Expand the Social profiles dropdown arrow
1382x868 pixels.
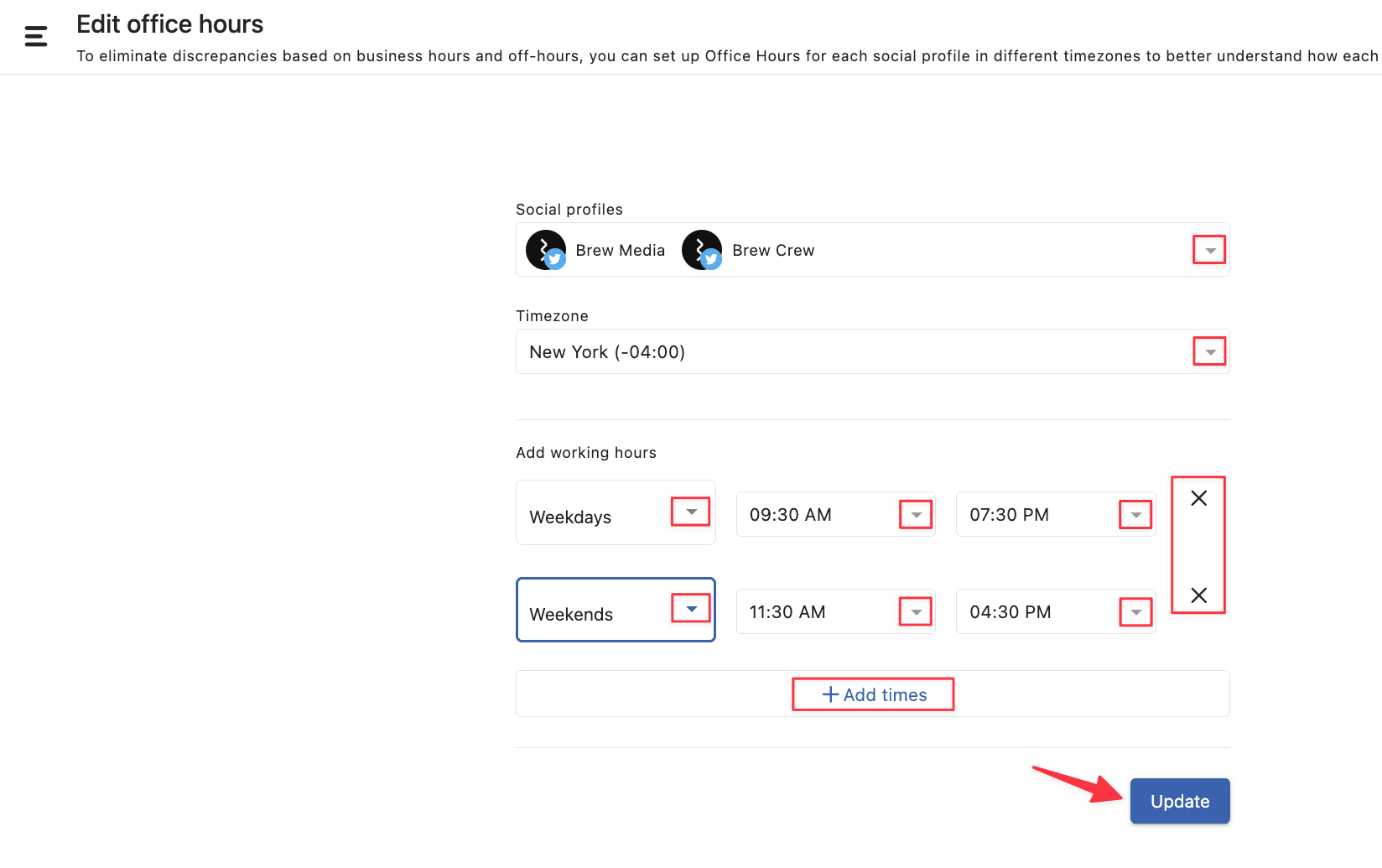tap(1209, 250)
